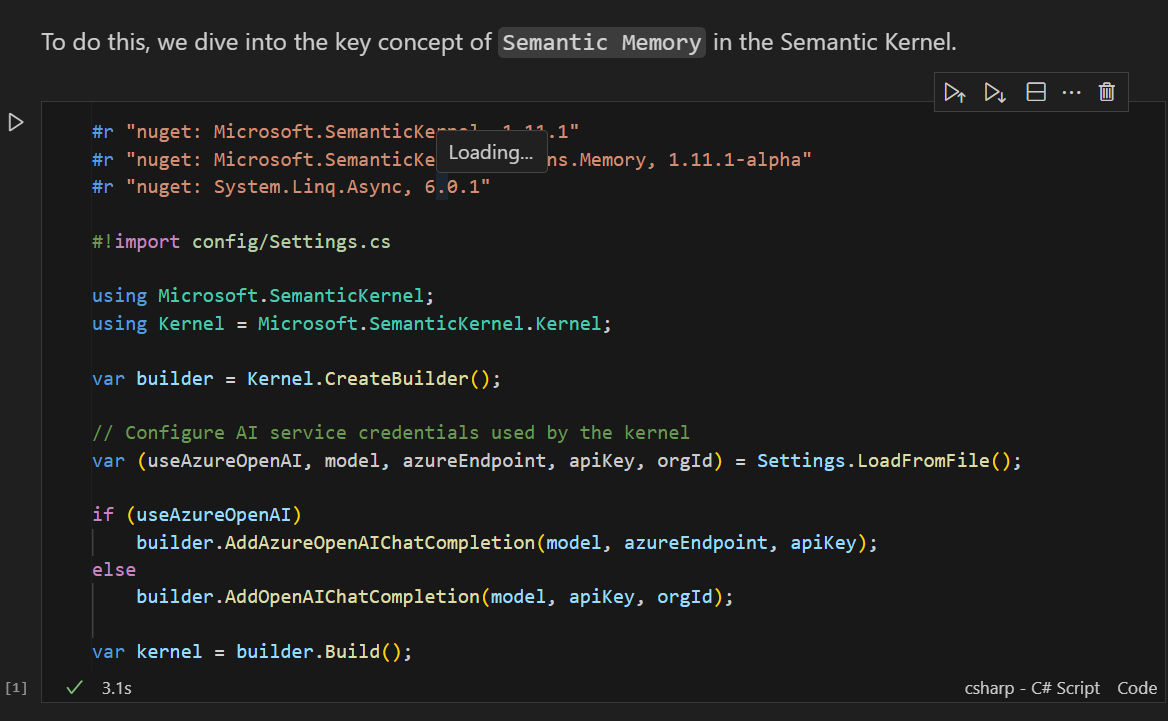Viewport: 1168px width, 721px height.
Task: Execute above cells from the cell toolbar
Action: (955, 92)
